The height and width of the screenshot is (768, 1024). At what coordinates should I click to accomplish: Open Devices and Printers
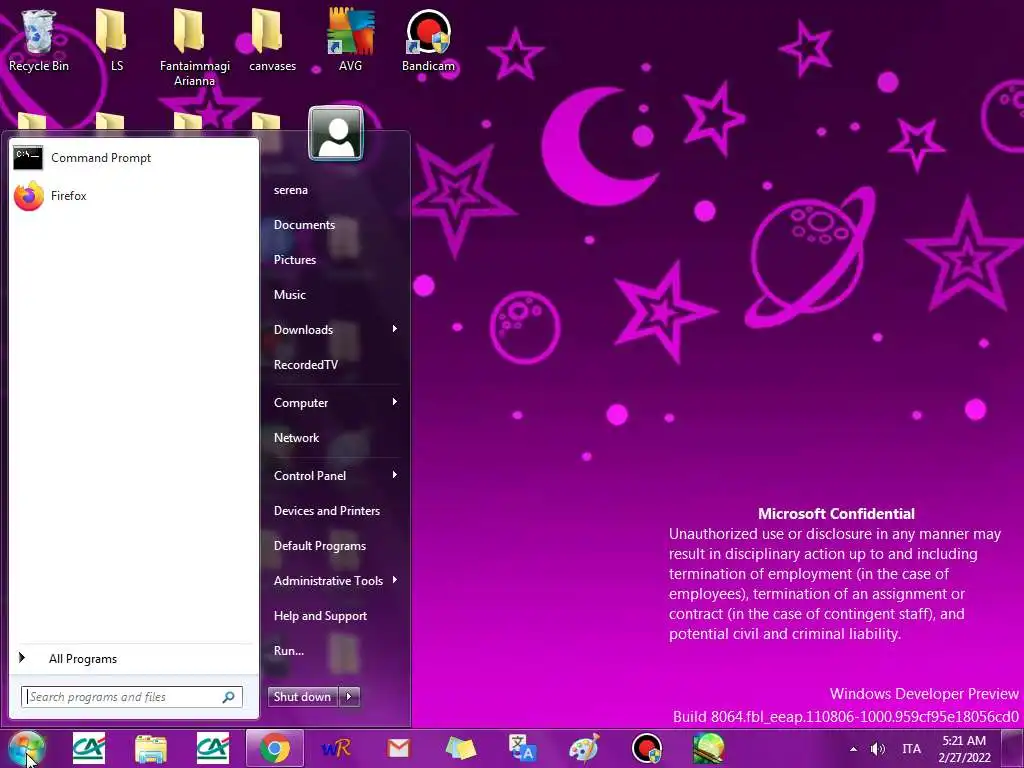pyautogui.click(x=327, y=511)
